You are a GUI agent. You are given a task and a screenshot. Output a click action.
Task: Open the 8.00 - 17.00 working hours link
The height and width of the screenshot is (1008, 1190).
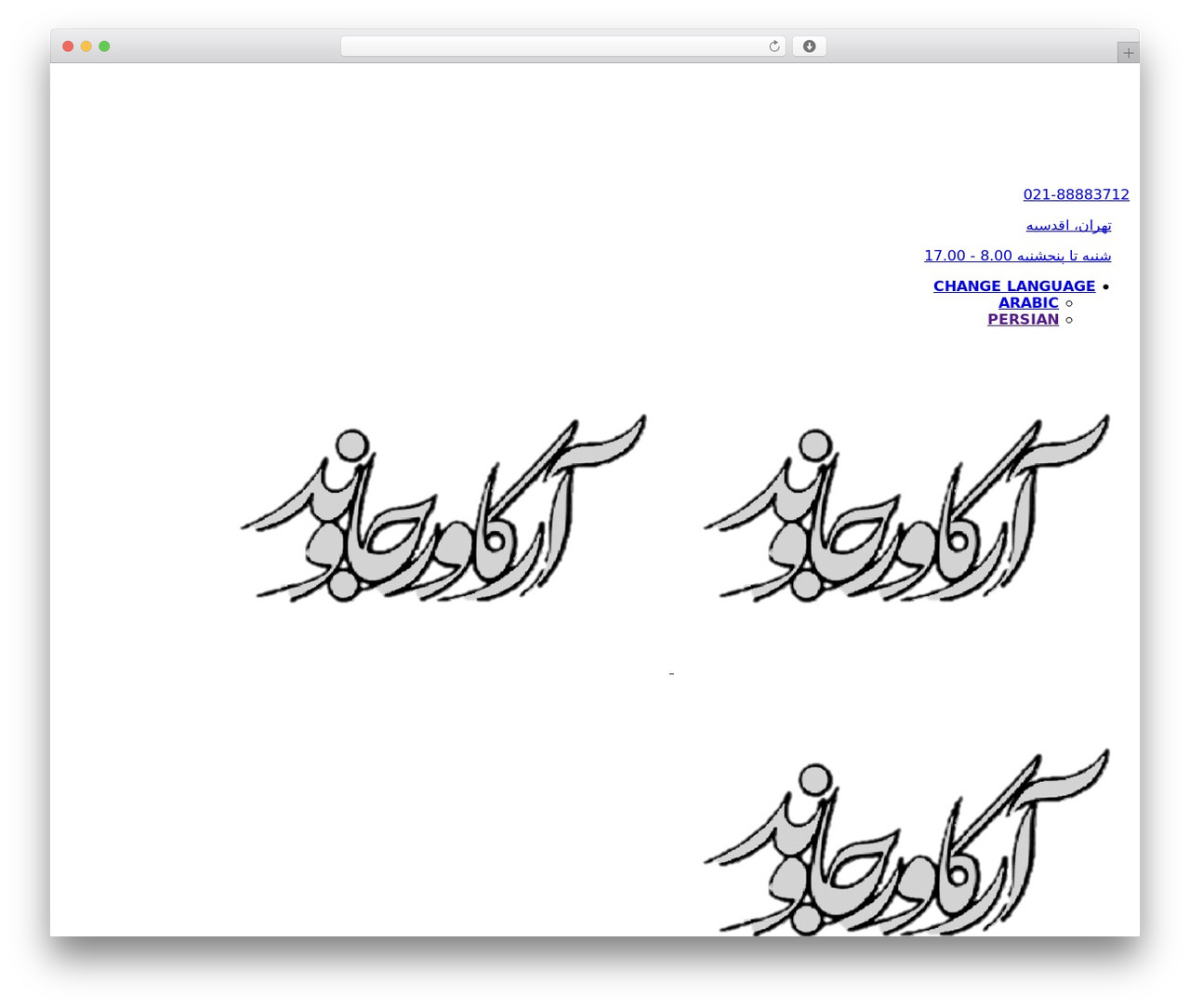tap(1017, 256)
